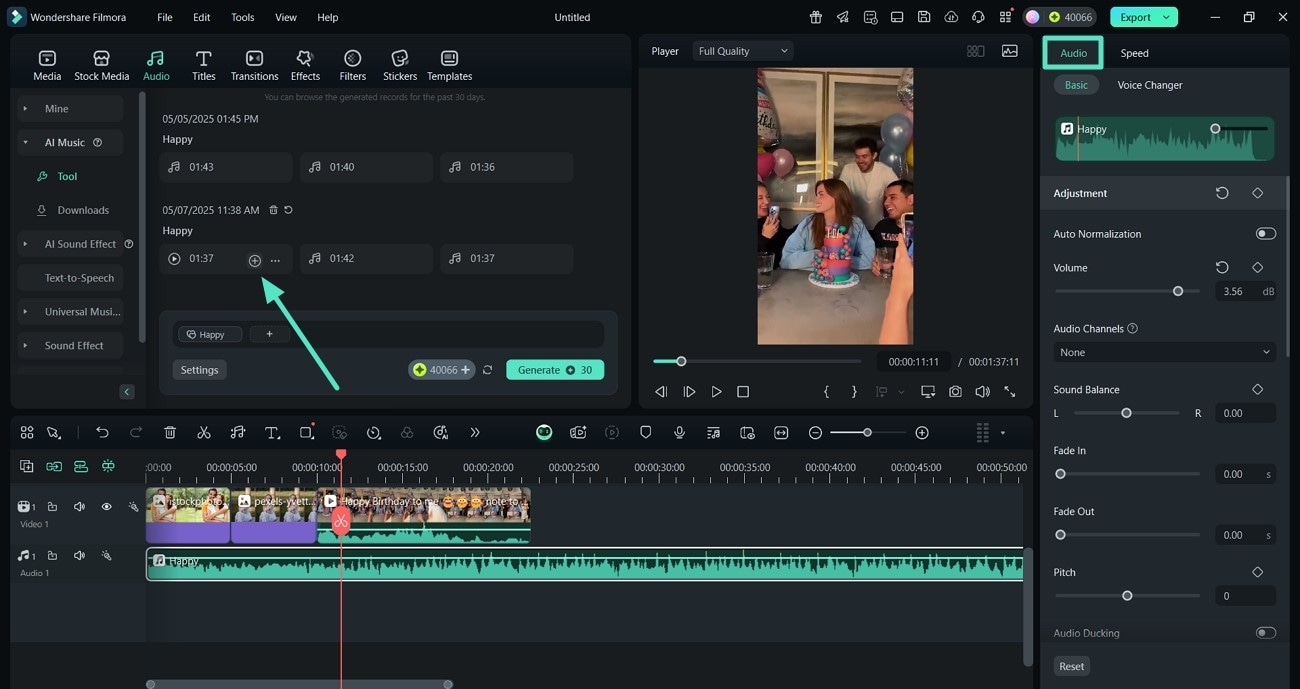Toggle Auto Normalization switch

pyautogui.click(x=1265, y=234)
